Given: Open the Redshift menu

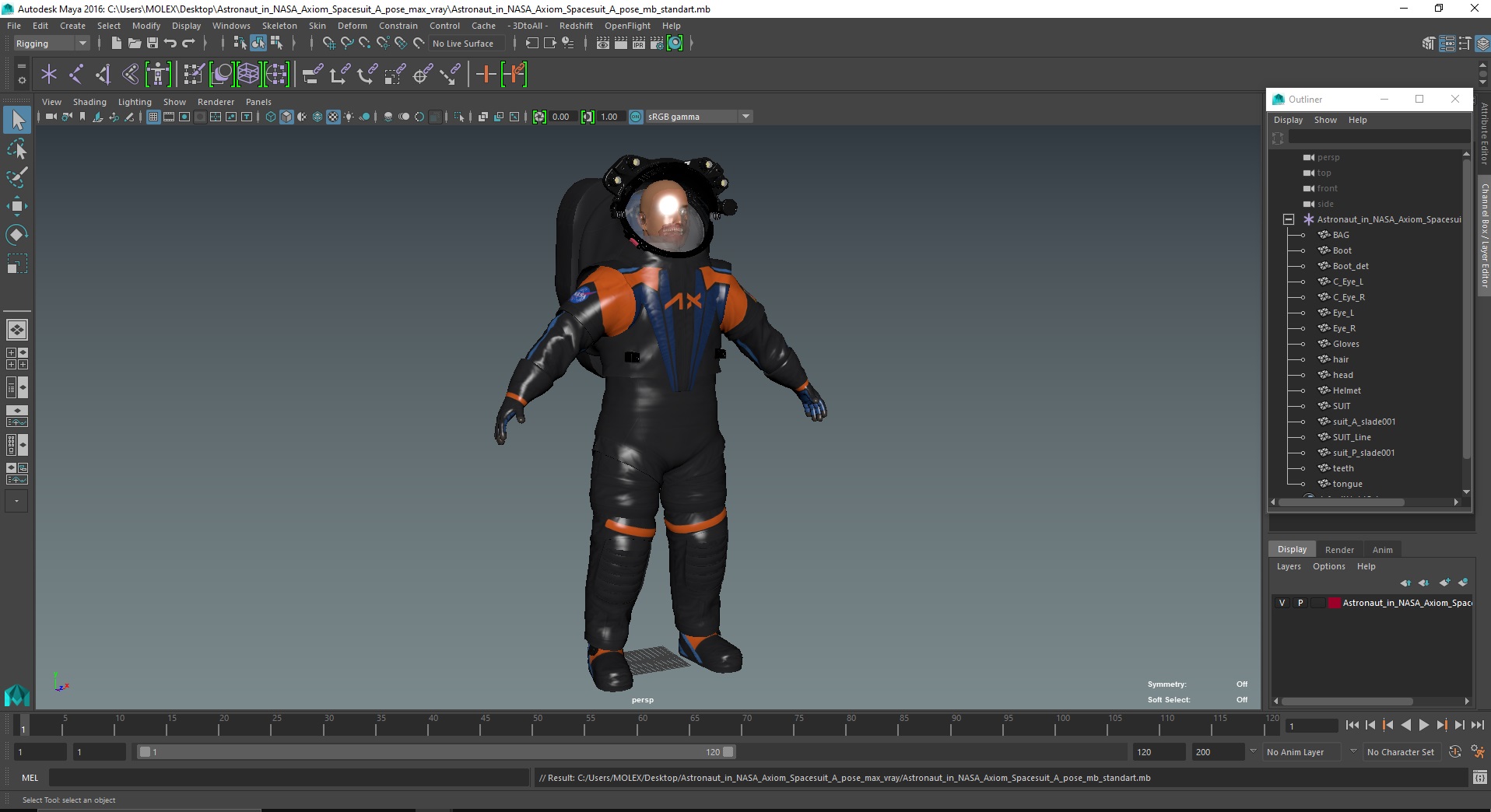Looking at the screenshot, I should click(x=576, y=26).
